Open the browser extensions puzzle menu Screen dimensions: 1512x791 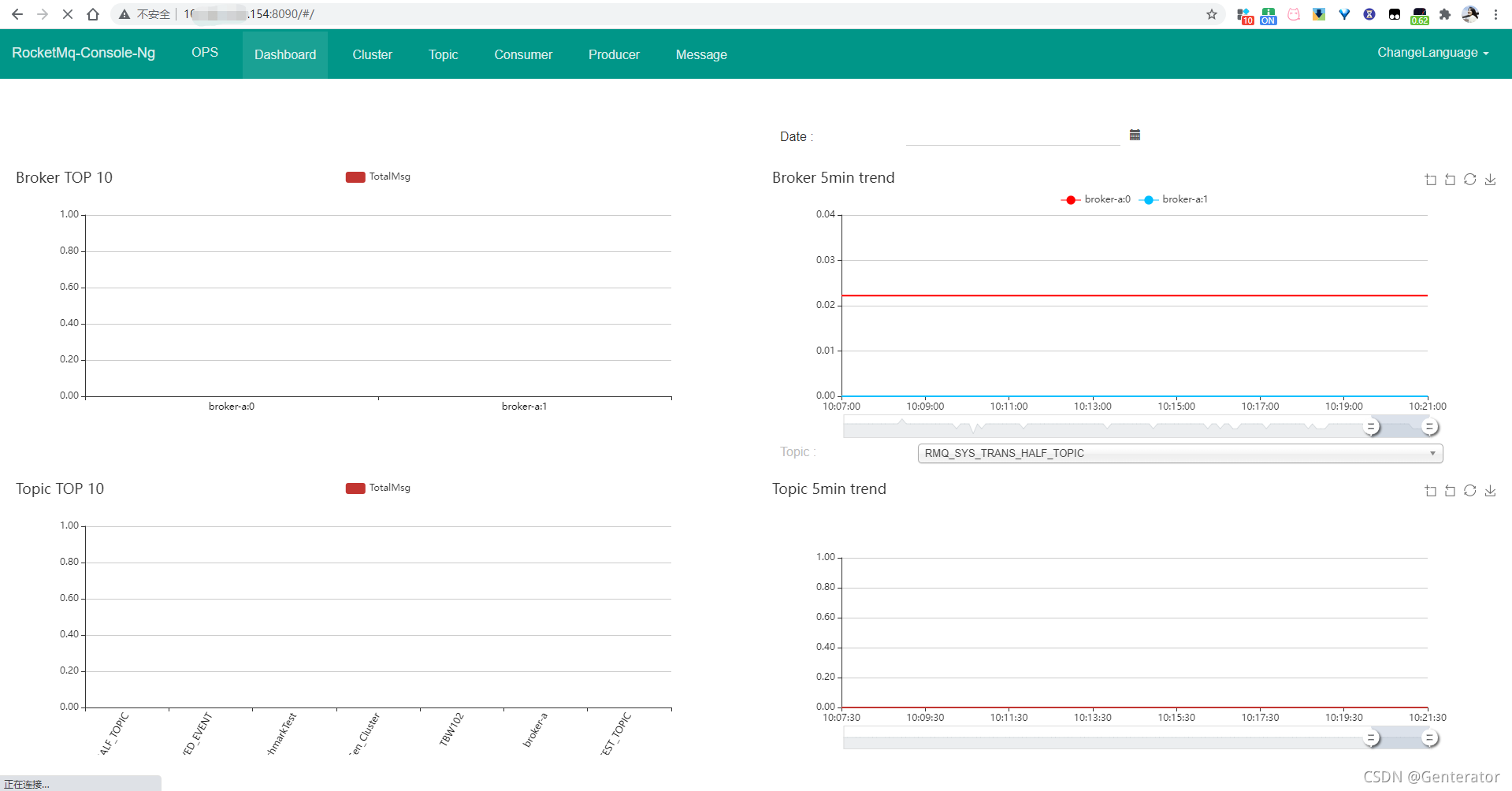coord(1445,14)
